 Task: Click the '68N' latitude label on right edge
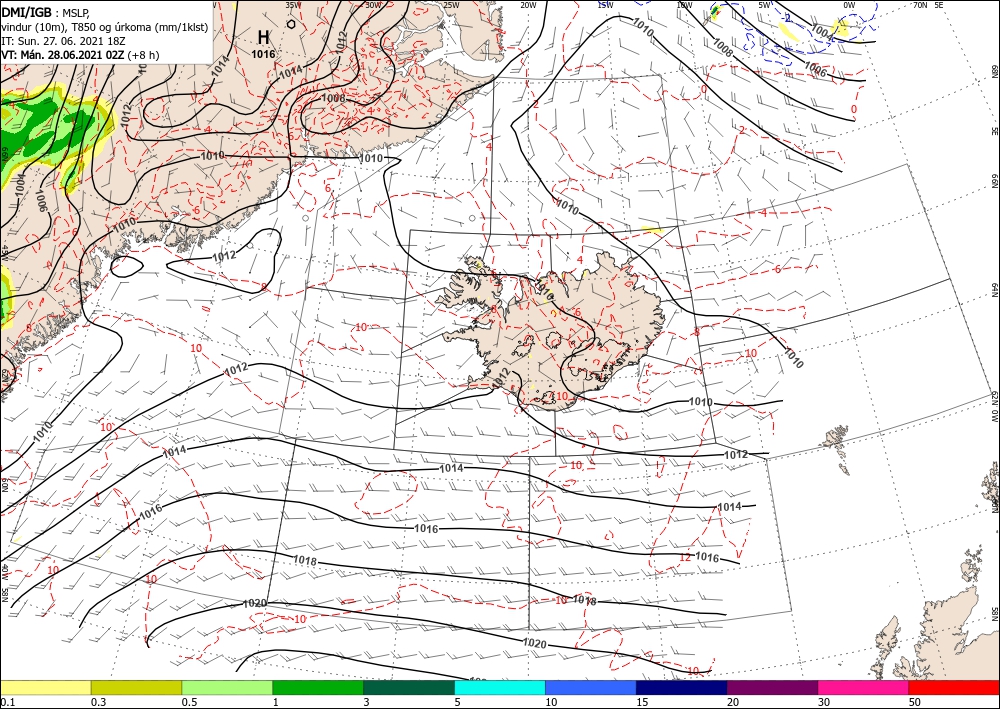point(995,70)
